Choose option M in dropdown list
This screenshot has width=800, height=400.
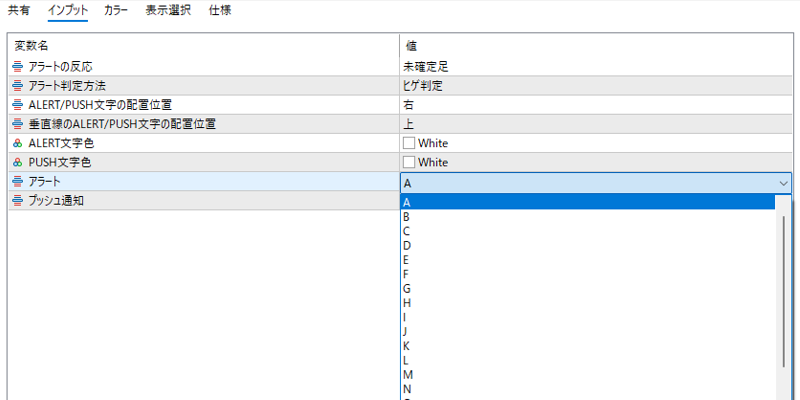click(588, 375)
